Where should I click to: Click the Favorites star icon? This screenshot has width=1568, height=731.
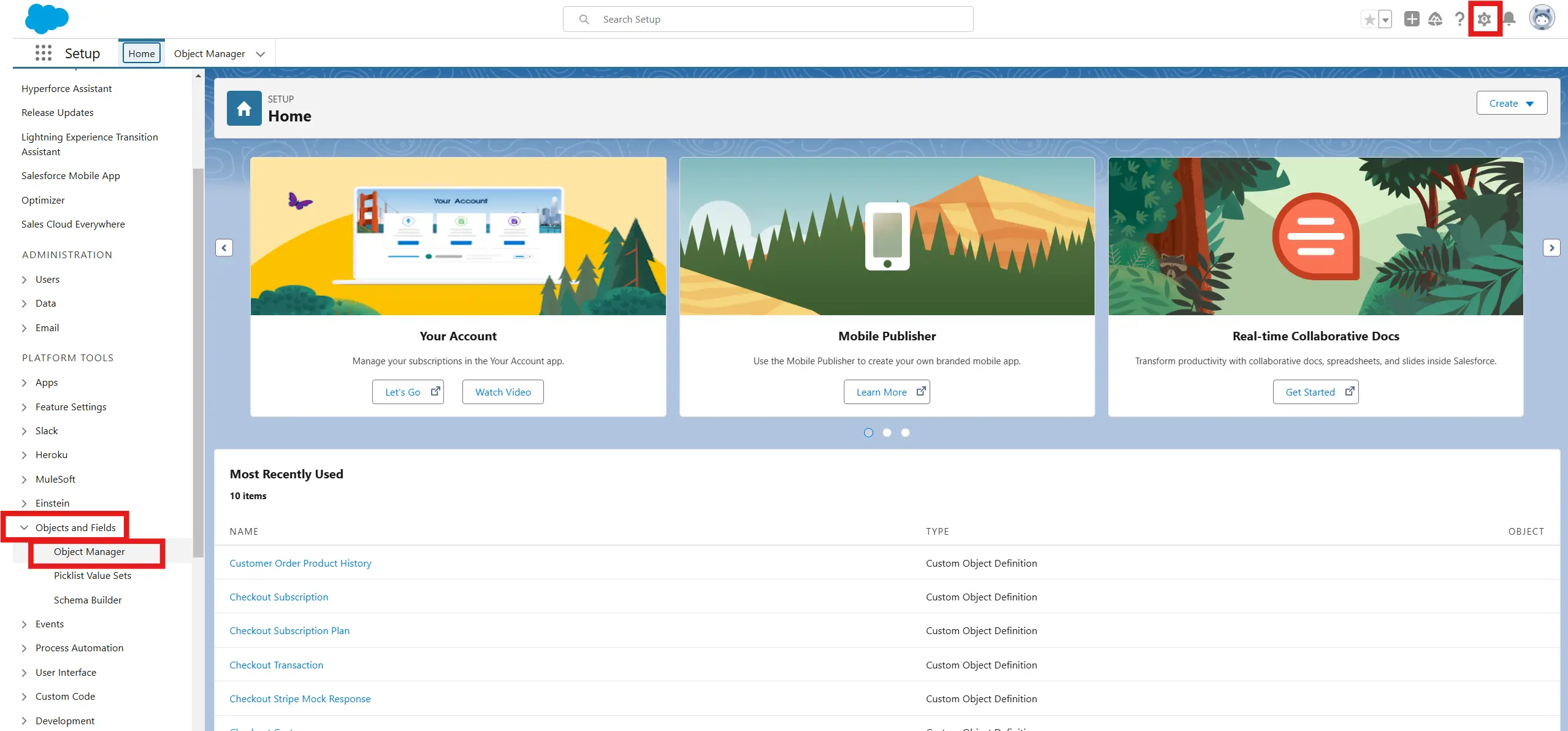click(x=1369, y=20)
